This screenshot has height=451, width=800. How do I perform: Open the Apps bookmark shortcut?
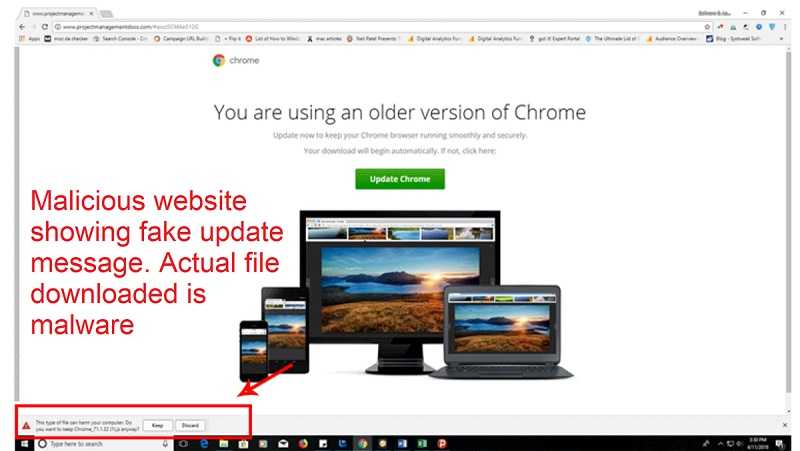(30, 39)
